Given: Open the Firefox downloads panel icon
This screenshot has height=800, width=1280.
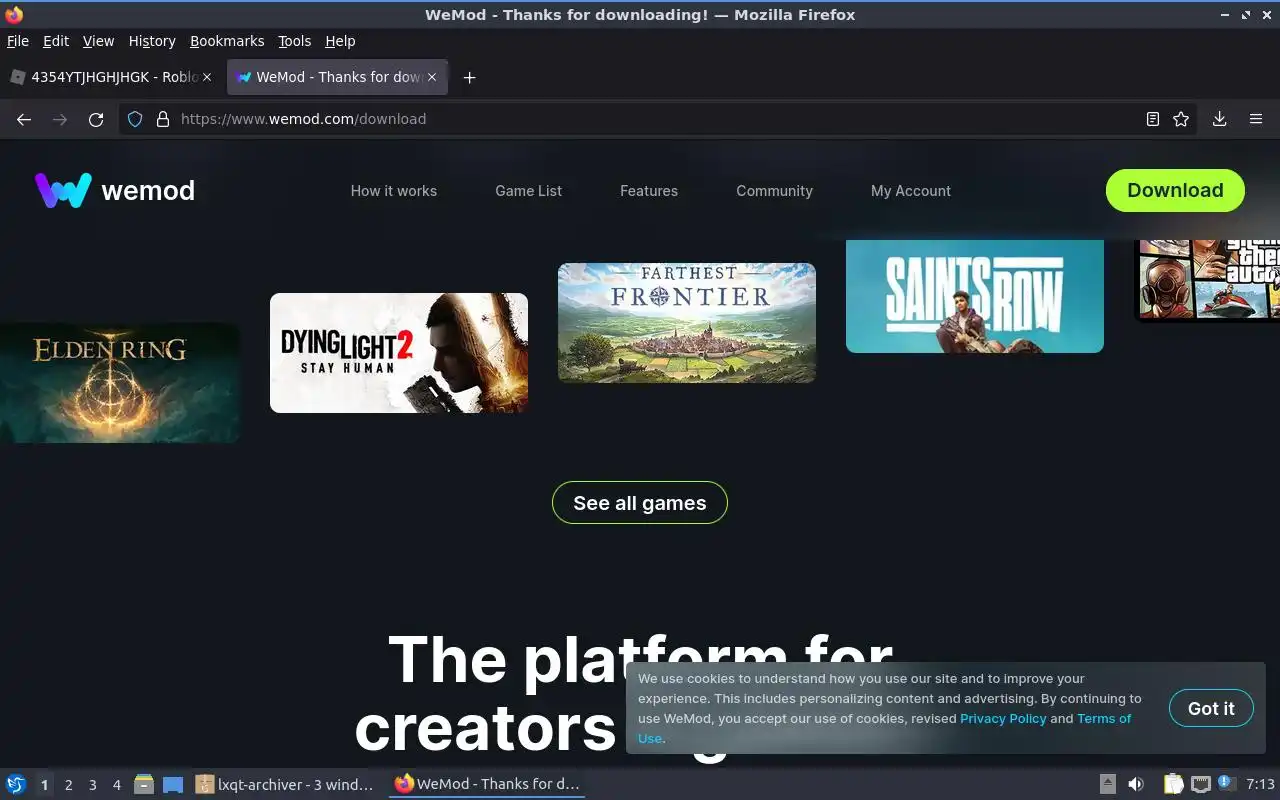Looking at the screenshot, I should click(1220, 119).
